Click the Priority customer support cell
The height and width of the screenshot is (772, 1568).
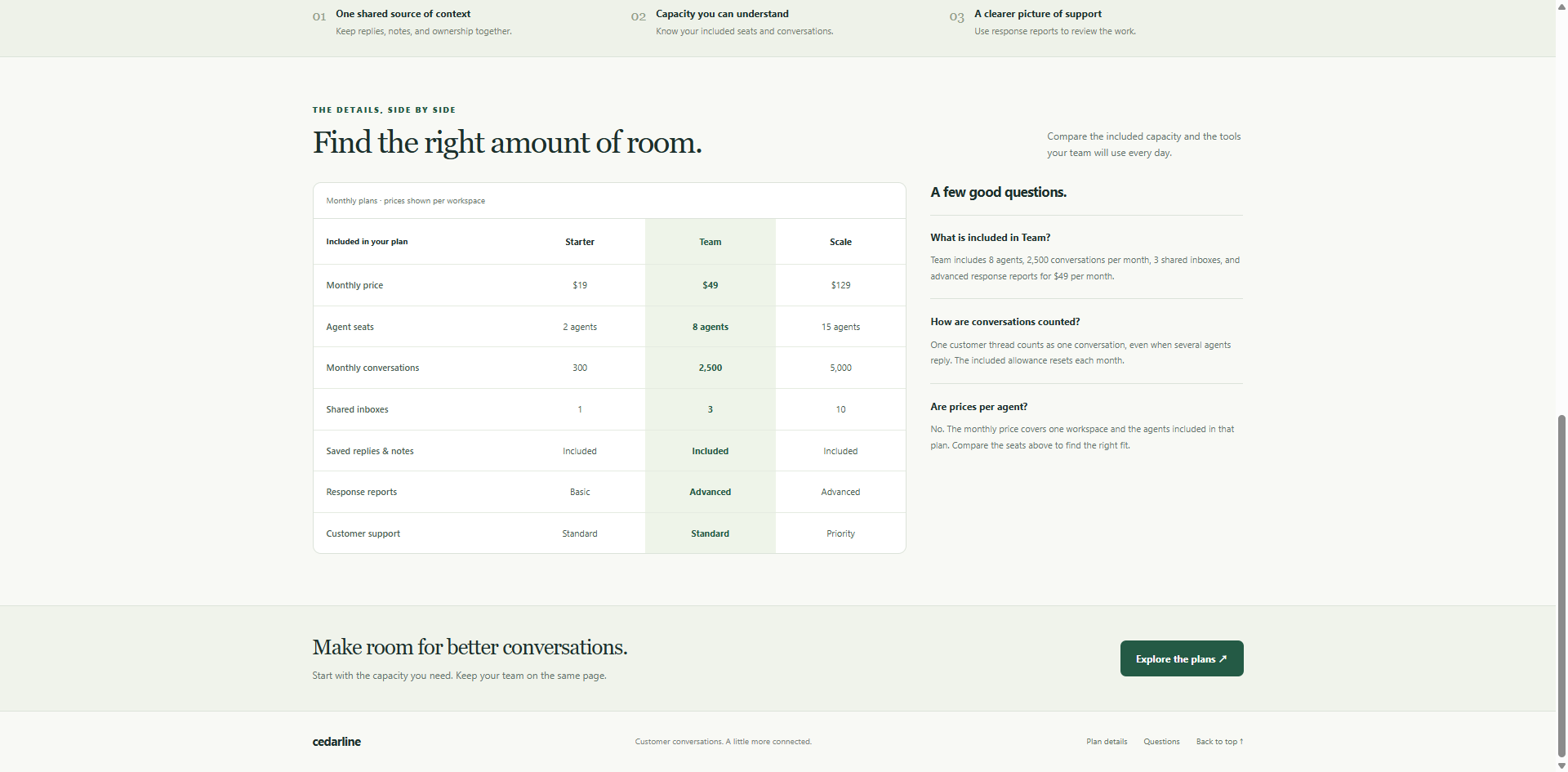click(840, 533)
